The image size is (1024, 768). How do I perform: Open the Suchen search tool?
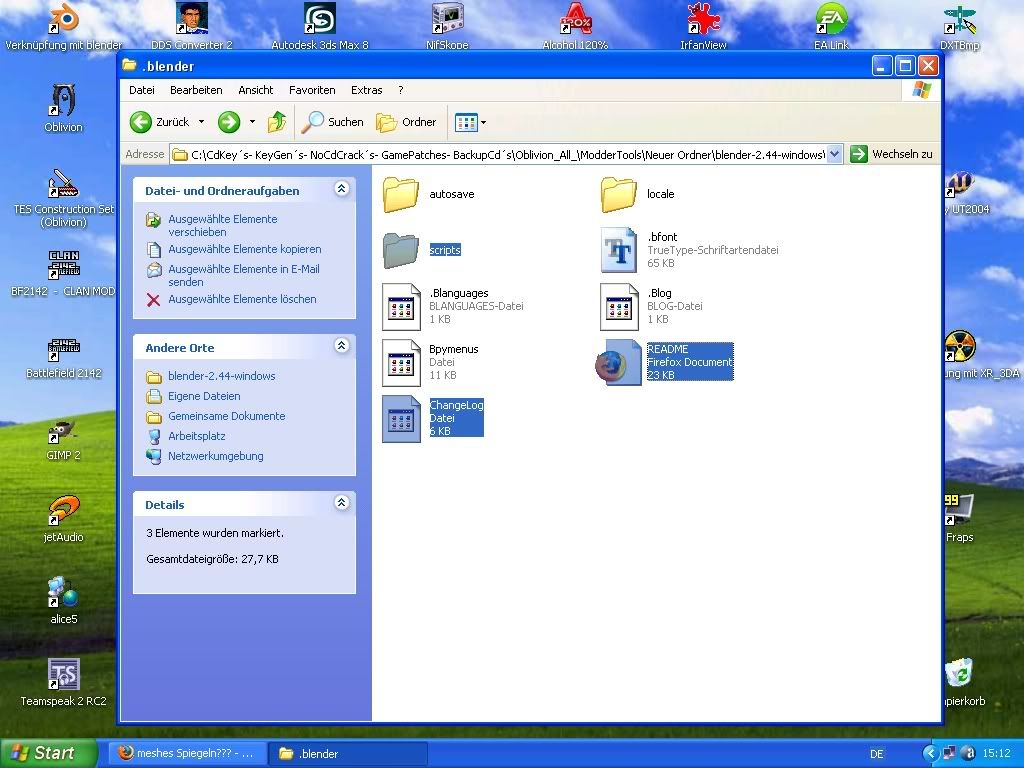tap(333, 122)
